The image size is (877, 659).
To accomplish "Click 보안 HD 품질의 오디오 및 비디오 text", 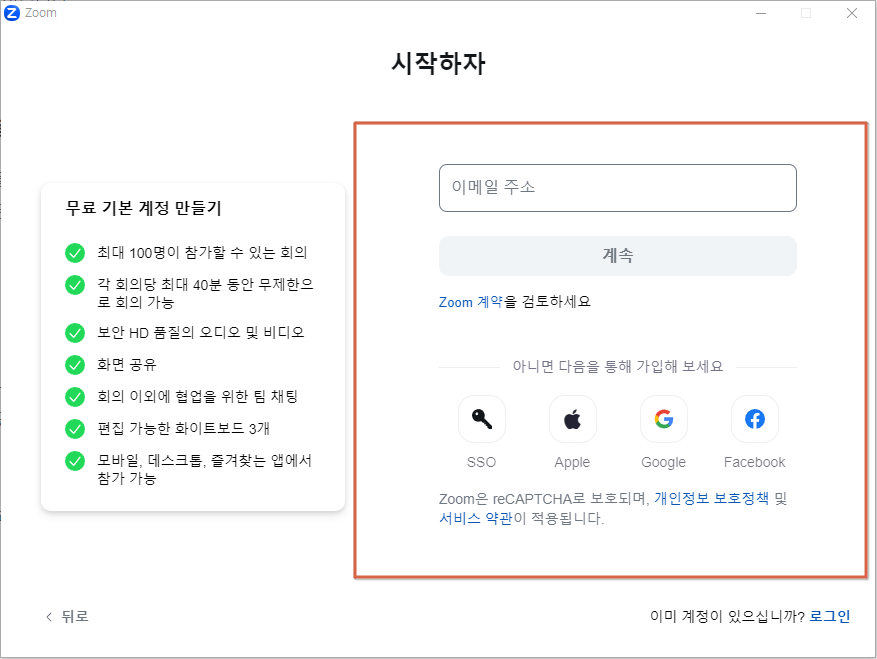I will 201,333.
